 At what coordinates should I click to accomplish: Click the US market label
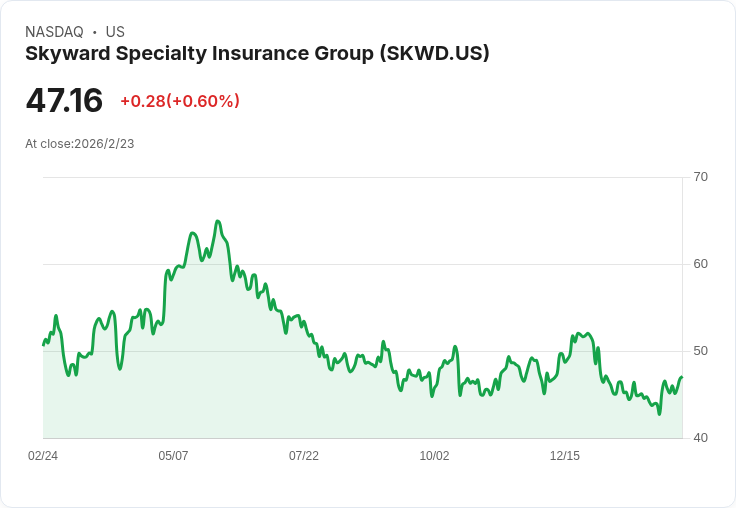coord(115,32)
